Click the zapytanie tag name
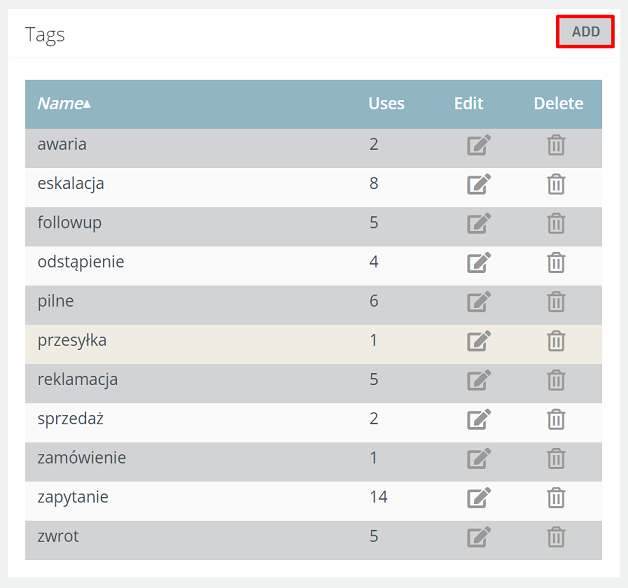 click(73, 498)
